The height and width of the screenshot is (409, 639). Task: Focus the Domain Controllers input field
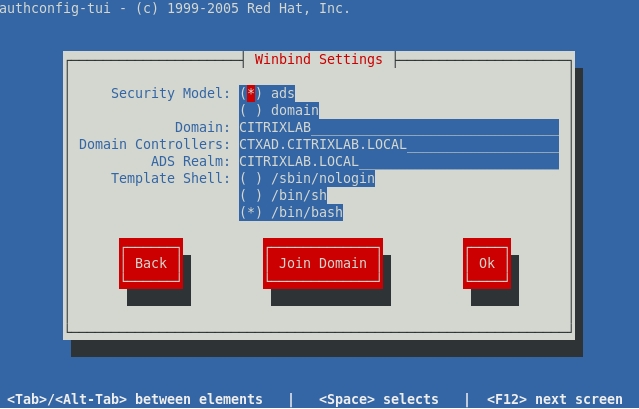(399, 145)
